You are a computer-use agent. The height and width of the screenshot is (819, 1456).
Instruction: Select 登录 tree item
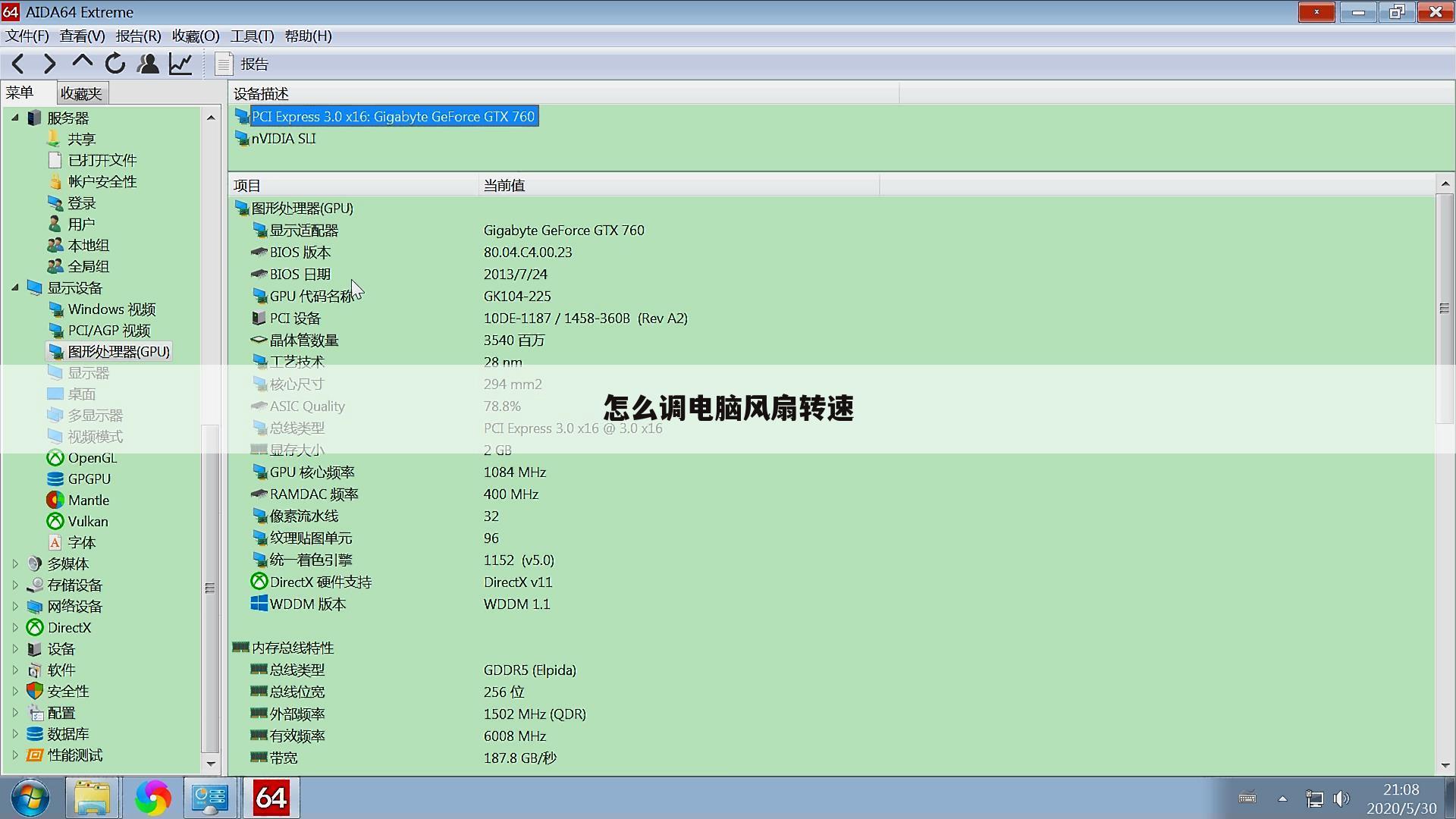tap(81, 202)
